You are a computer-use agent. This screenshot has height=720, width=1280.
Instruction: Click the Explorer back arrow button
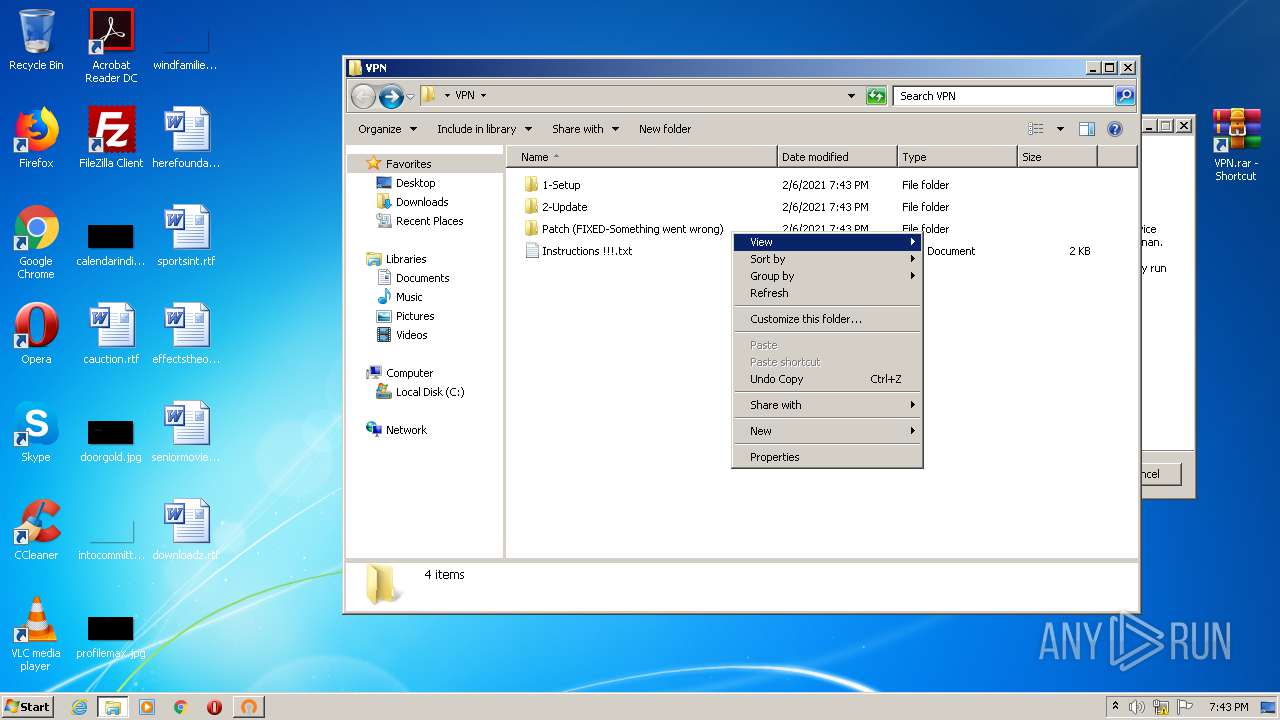(363, 96)
